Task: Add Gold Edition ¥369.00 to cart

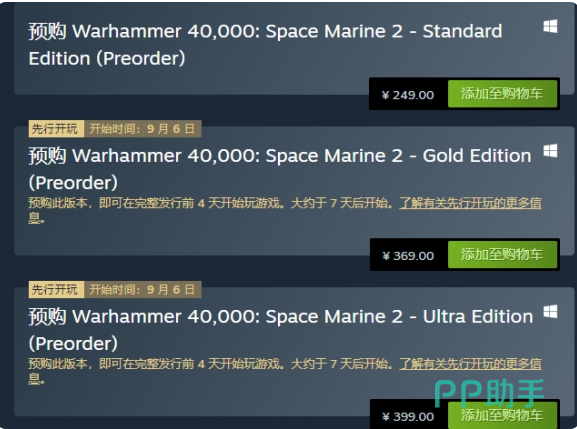Action: tap(502, 255)
